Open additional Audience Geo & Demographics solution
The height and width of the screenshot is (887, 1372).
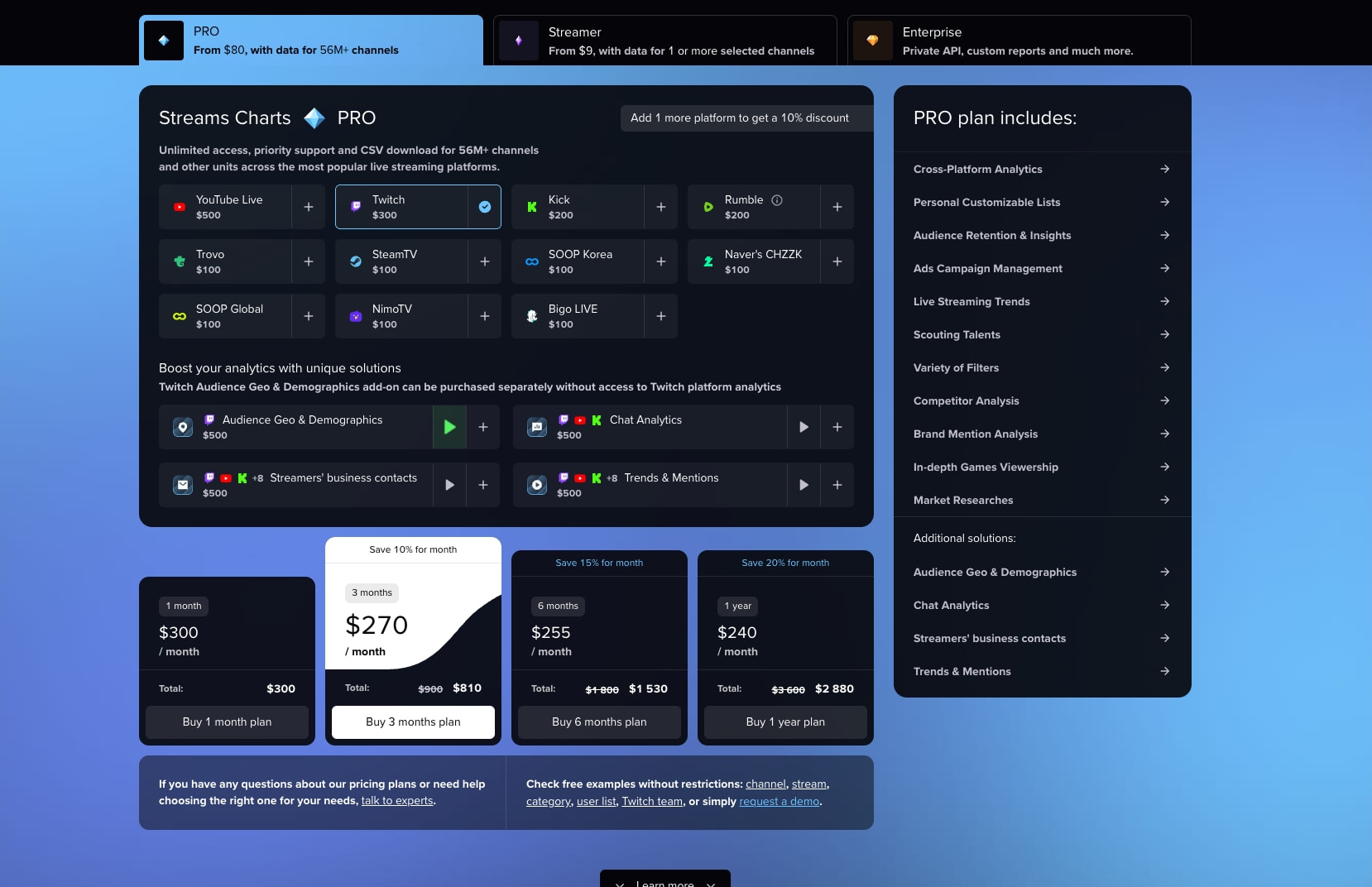point(1042,572)
